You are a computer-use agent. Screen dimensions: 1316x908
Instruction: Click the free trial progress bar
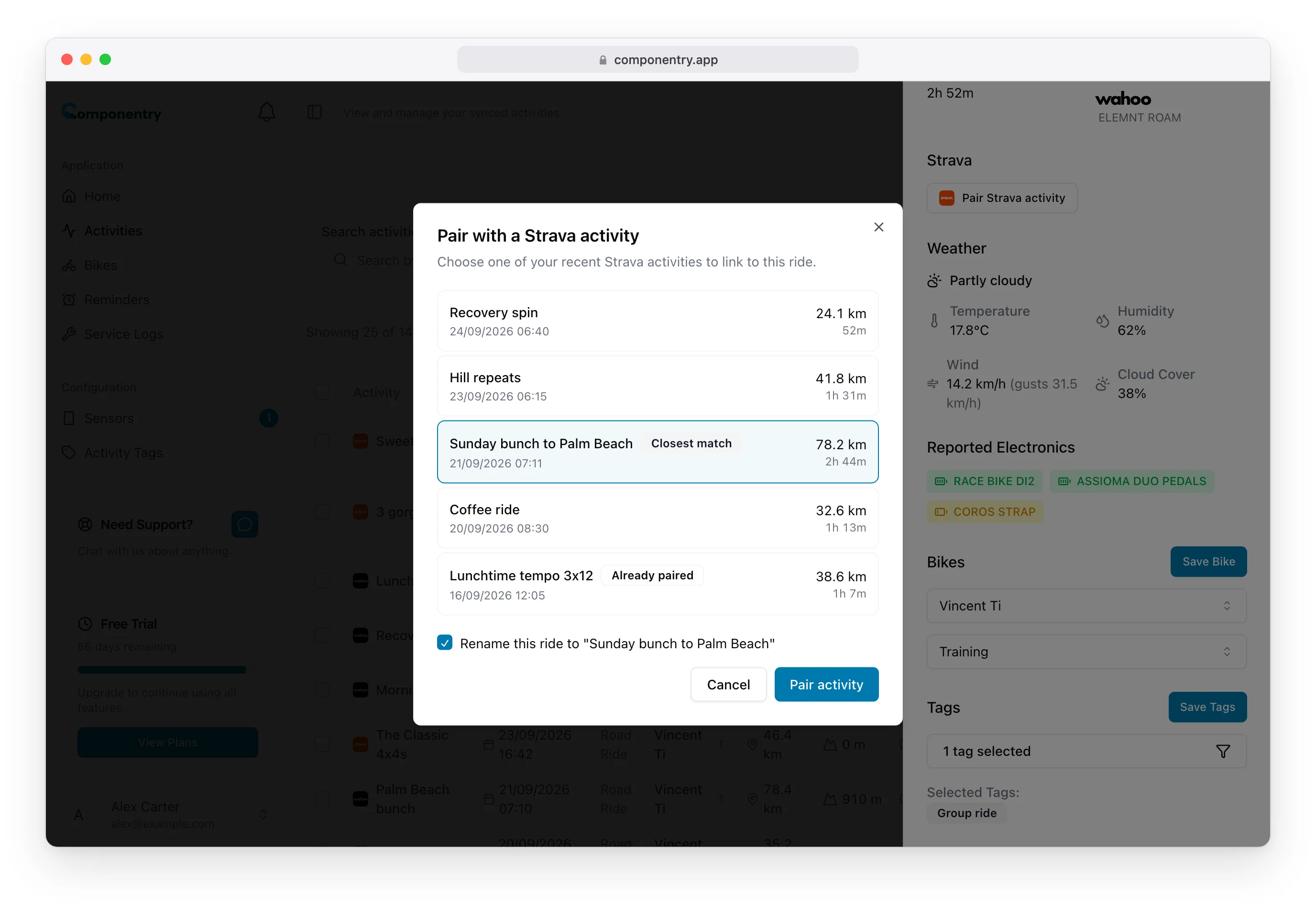click(167, 670)
